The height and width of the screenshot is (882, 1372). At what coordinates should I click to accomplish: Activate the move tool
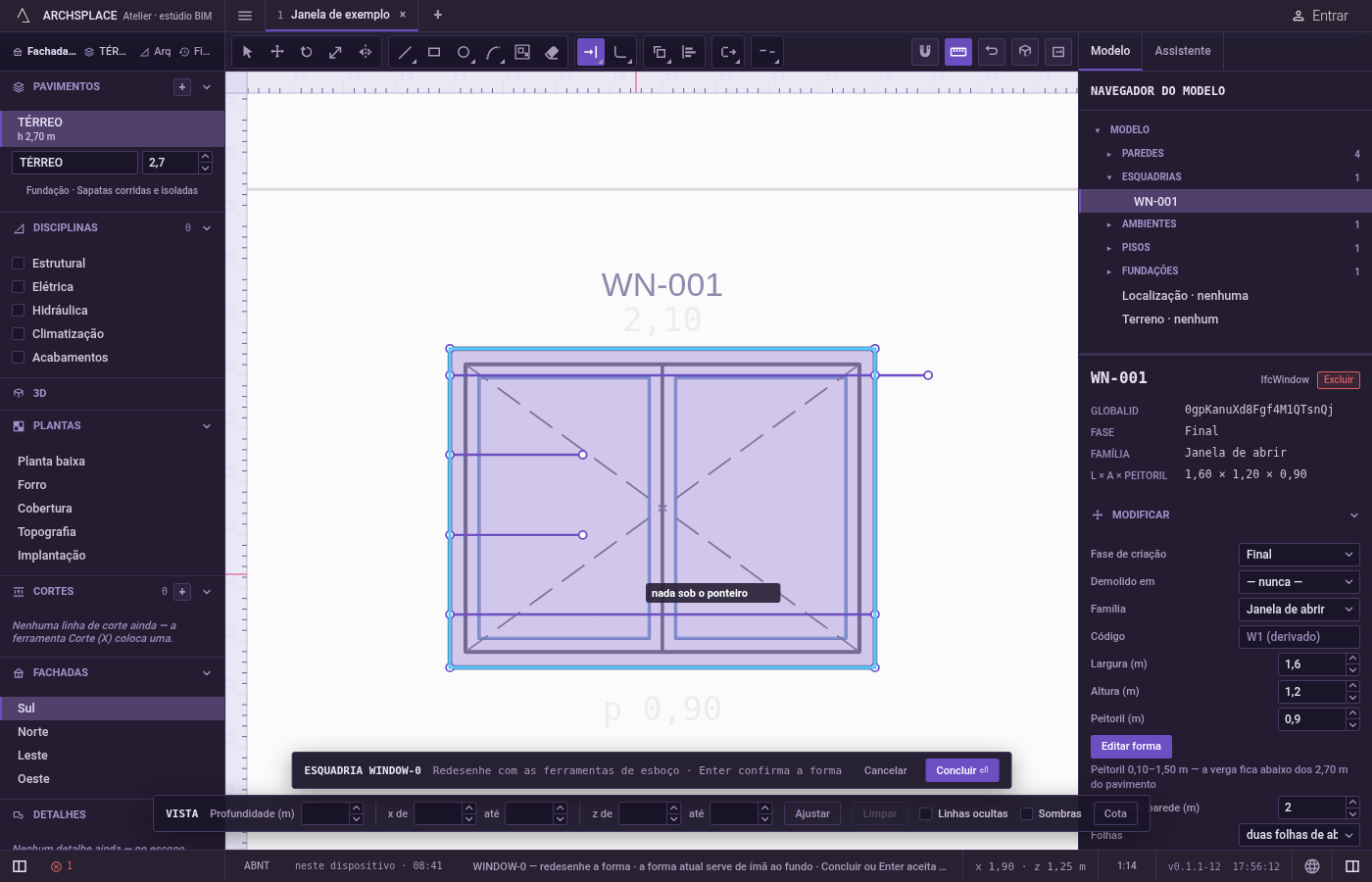[277, 52]
